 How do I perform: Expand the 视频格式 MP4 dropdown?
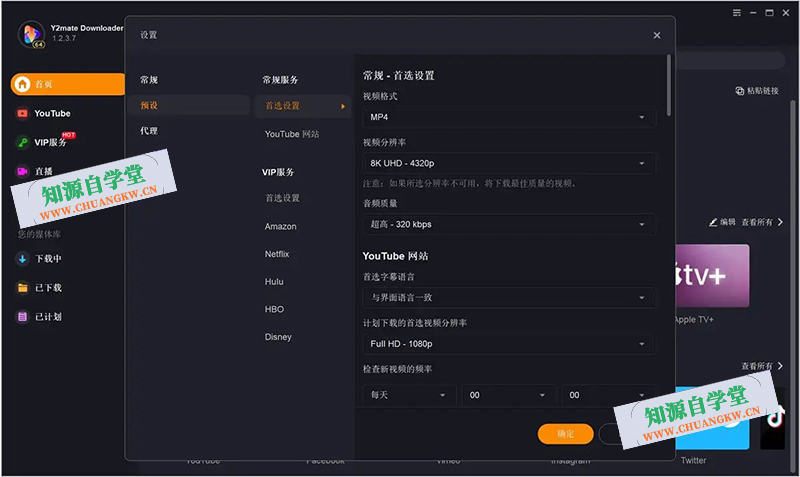[x=508, y=117]
